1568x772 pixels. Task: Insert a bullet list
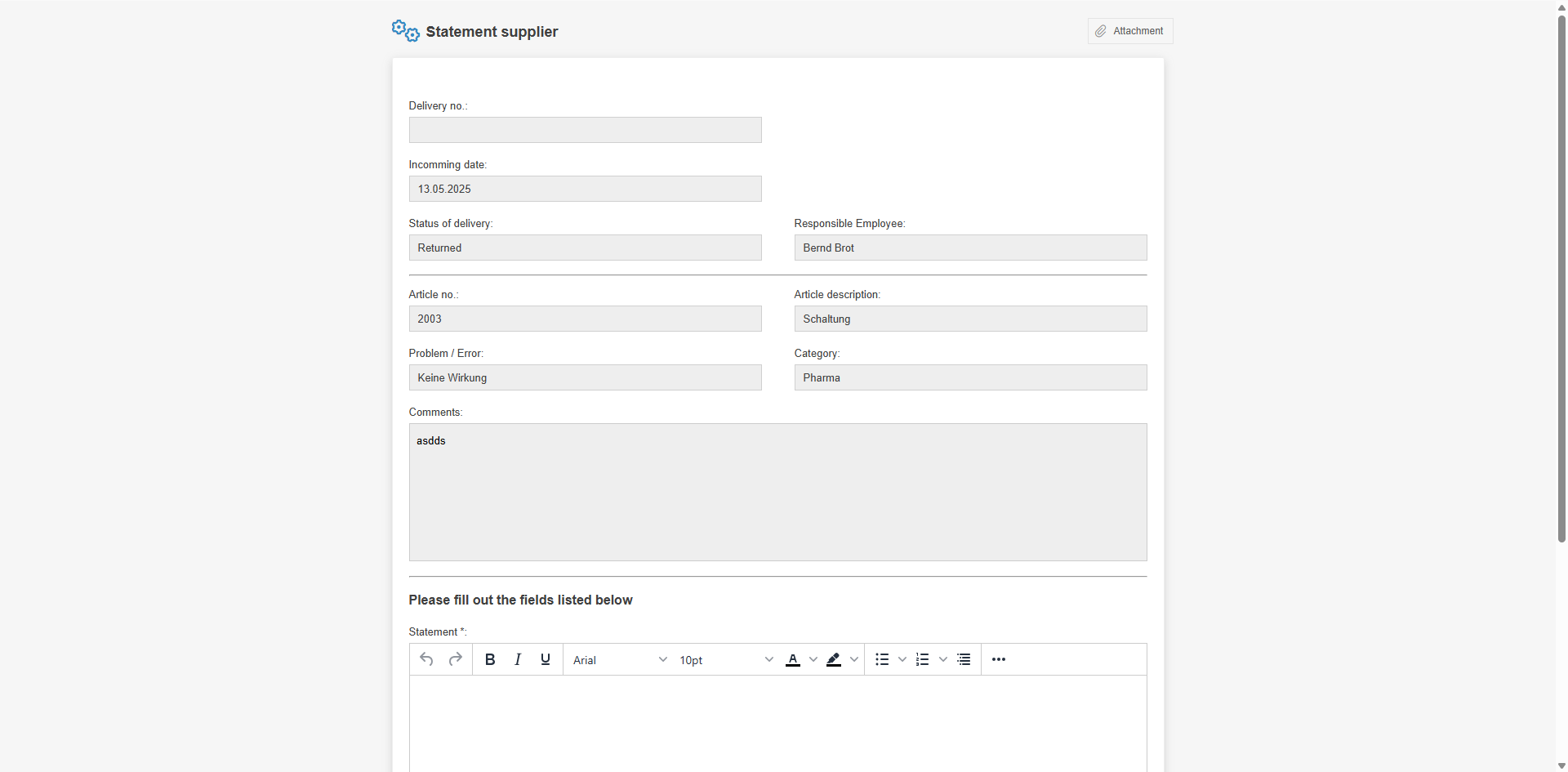coord(882,659)
